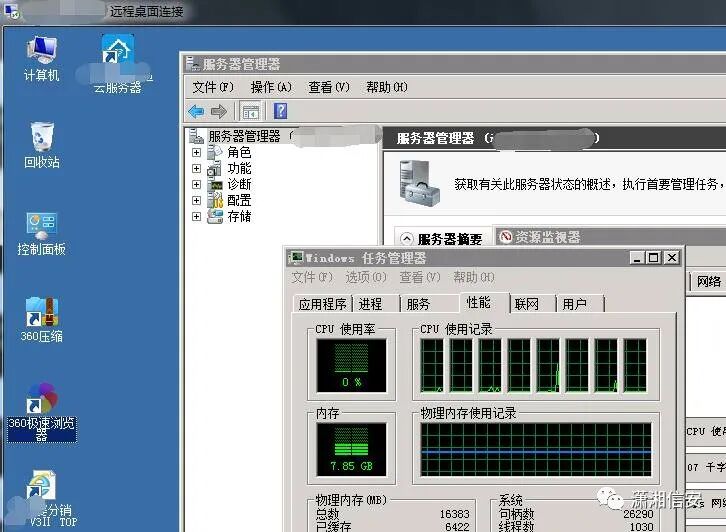Open the 云服务器 desktop shortcut
726x532 pixels.
tap(118, 64)
